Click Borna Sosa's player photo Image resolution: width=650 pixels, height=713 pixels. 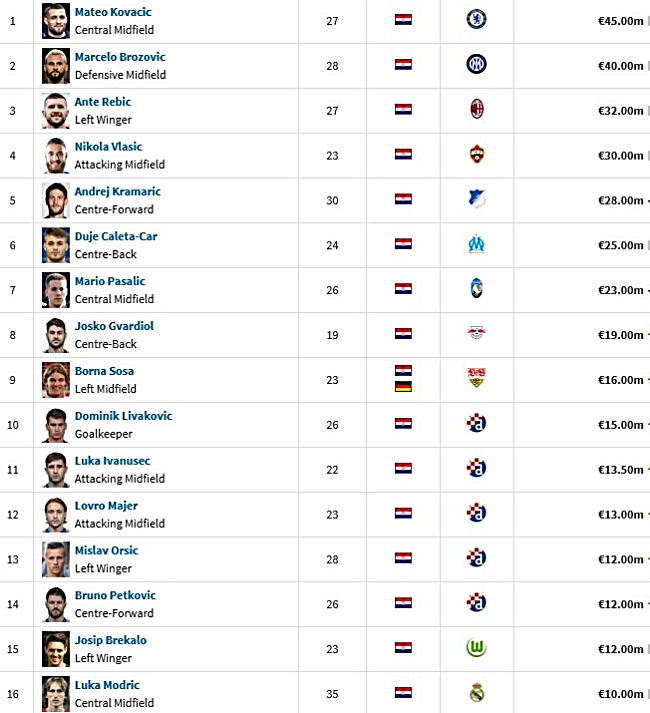click(x=56, y=380)
